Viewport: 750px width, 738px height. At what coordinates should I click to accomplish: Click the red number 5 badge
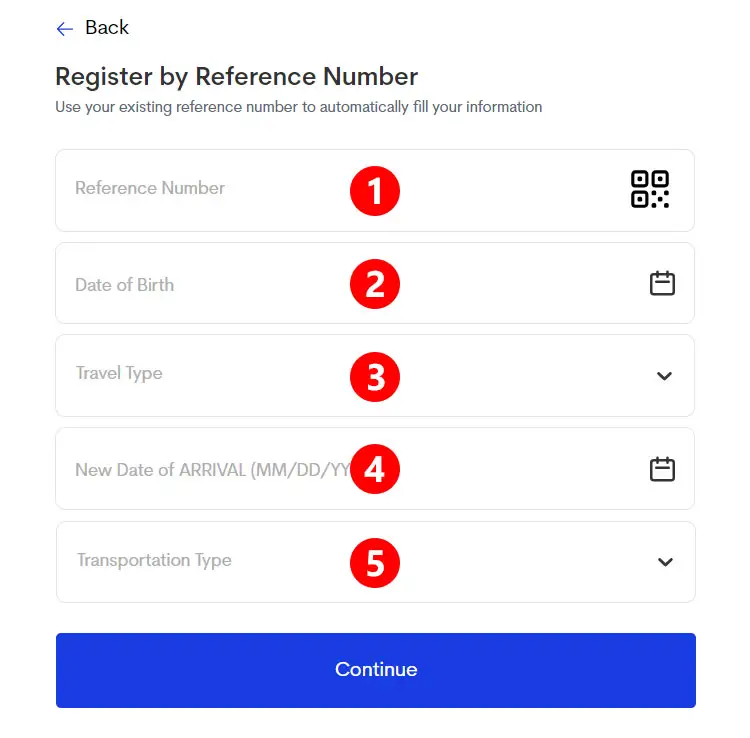point(375,562)
